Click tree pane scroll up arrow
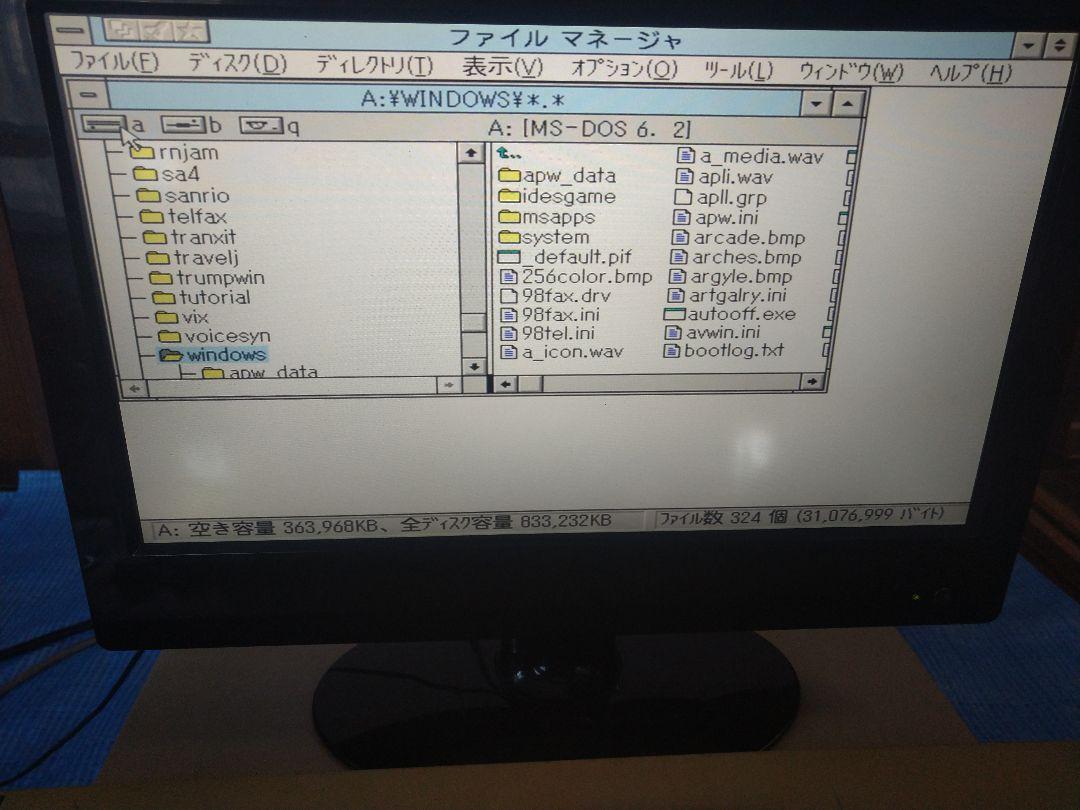This screenshot has width=1080, height=810. click(471, 153)
